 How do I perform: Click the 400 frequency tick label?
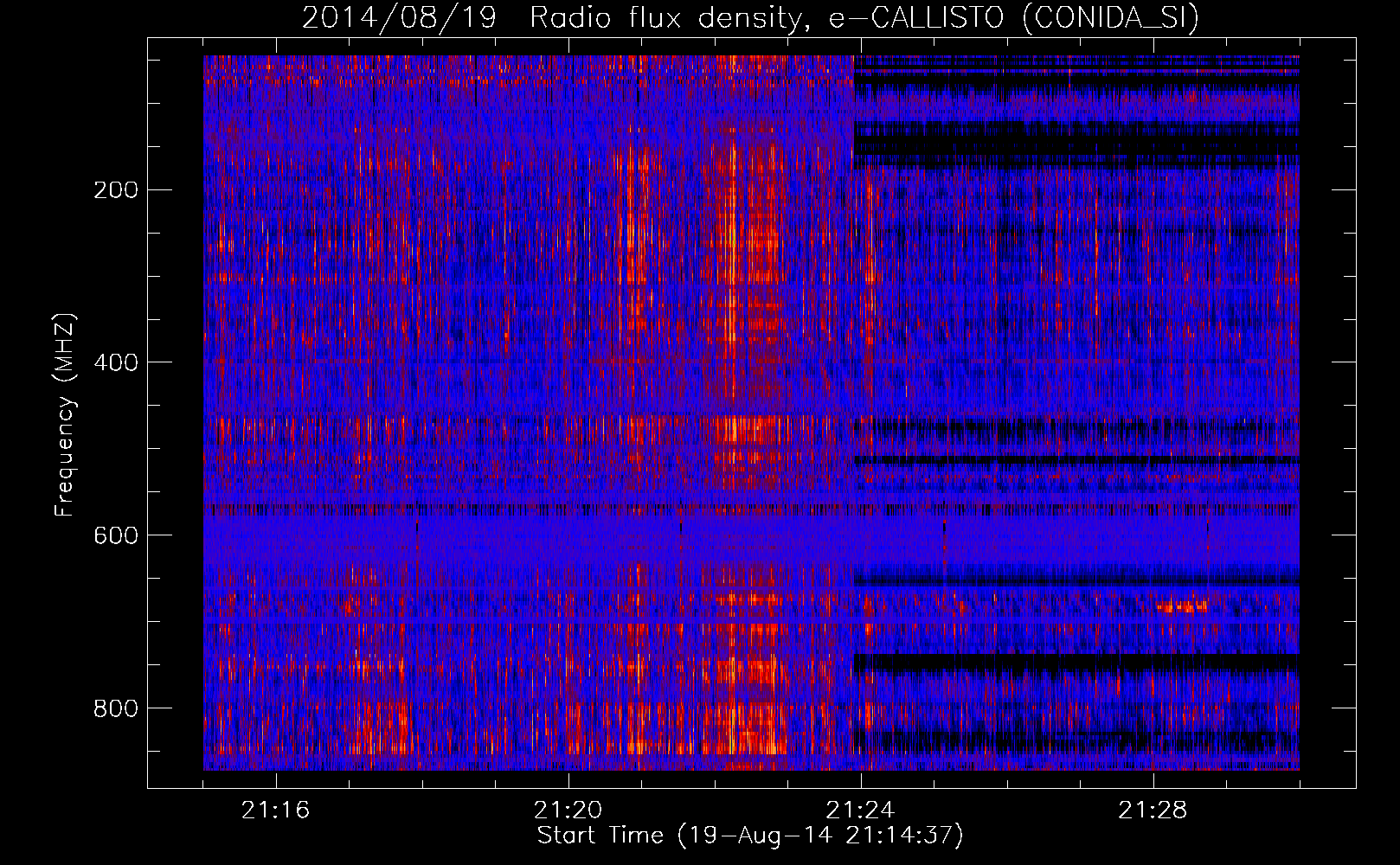click(x=116, y=362)
